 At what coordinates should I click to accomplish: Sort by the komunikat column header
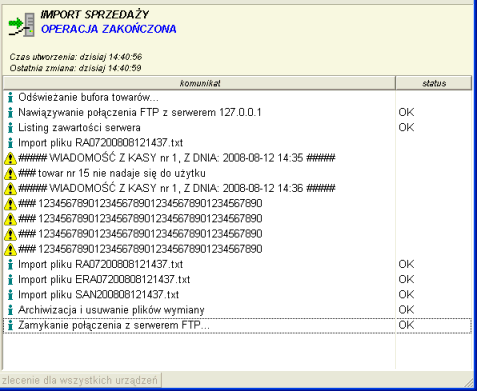click(199, 83)
